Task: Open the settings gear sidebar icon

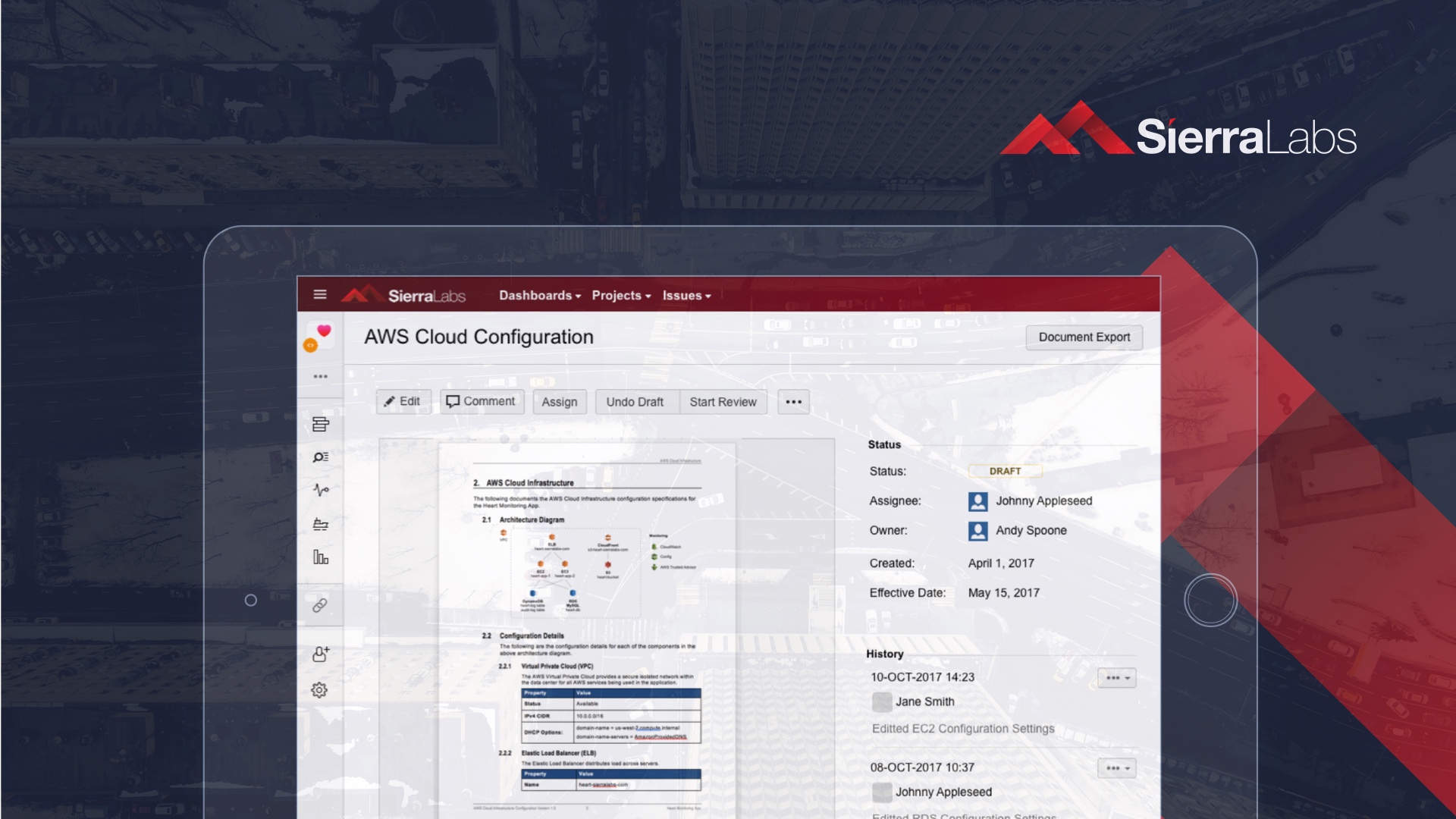Action: pos(319,690)
